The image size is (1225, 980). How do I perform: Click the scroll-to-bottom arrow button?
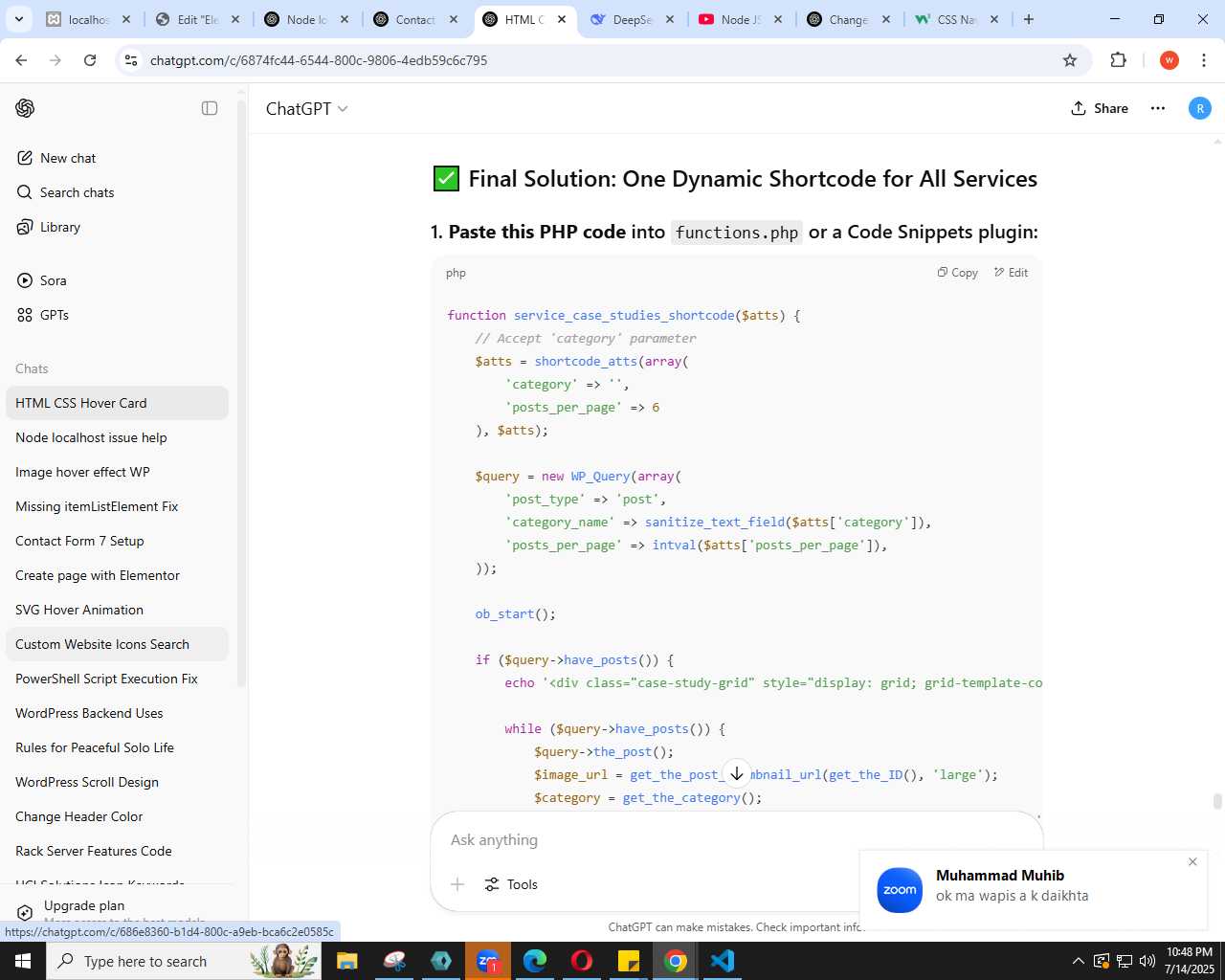click(737, 773)
